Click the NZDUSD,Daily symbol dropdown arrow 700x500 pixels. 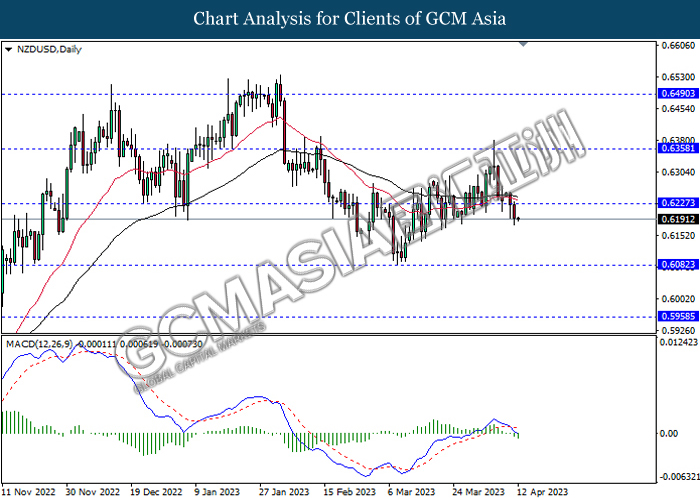[x=8, y=50]
